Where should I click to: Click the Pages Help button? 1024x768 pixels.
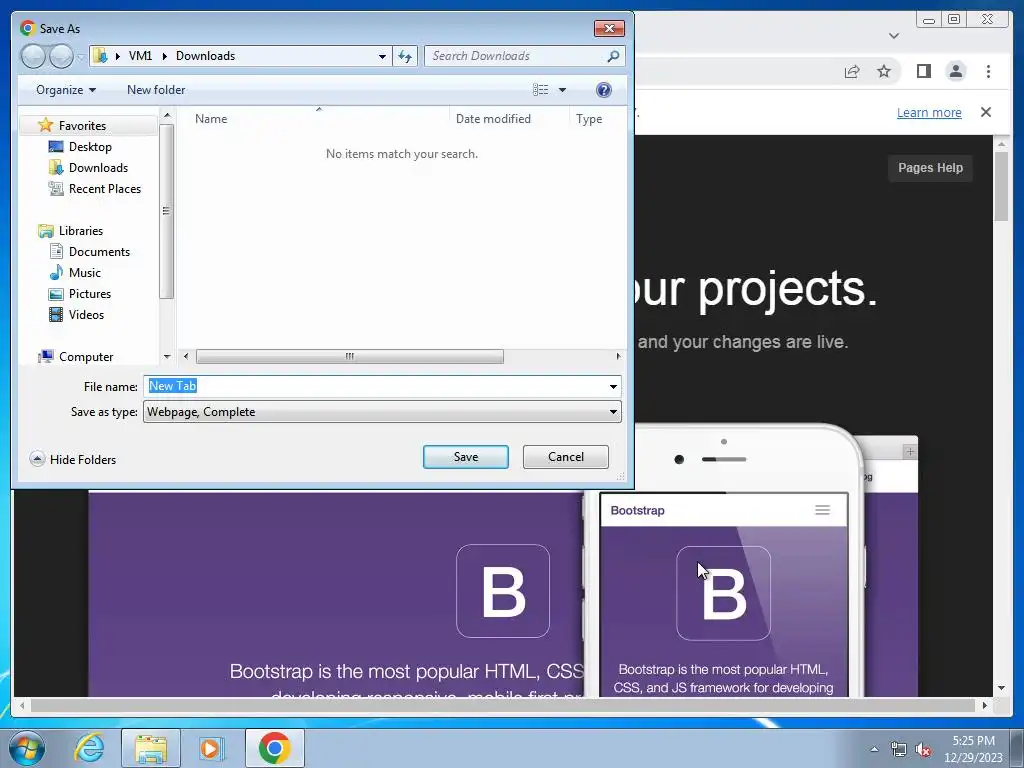coord(930,168)
